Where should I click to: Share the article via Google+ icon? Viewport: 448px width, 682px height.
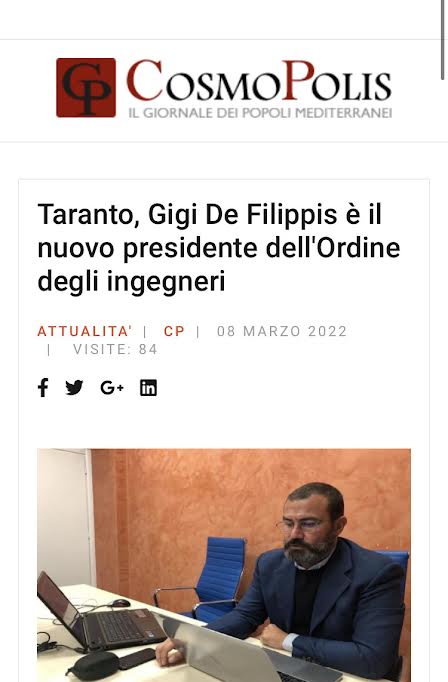click(x=112, y=387)
